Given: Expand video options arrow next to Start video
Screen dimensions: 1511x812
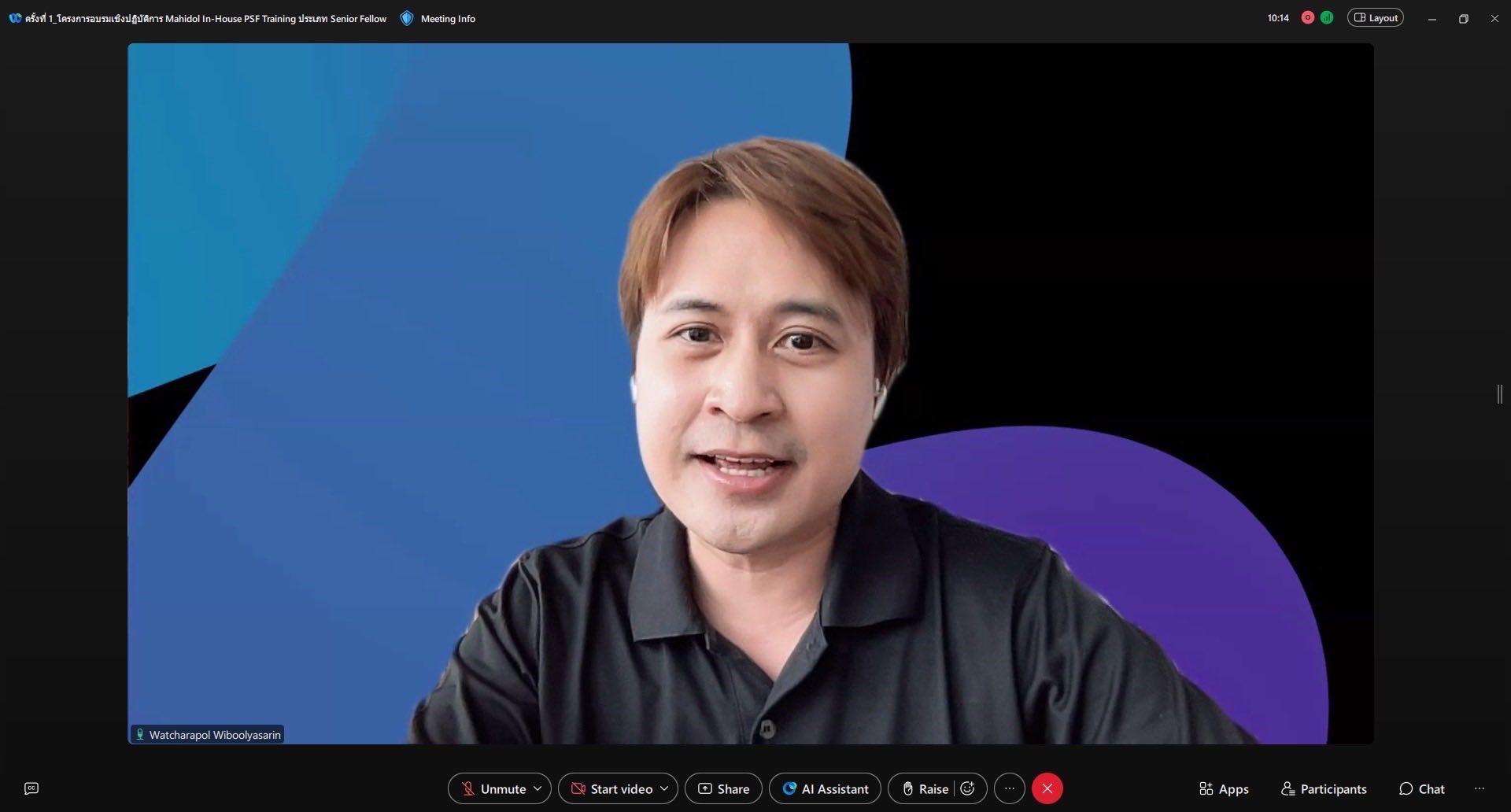Looking at the screenshot, I should [664, 788].
